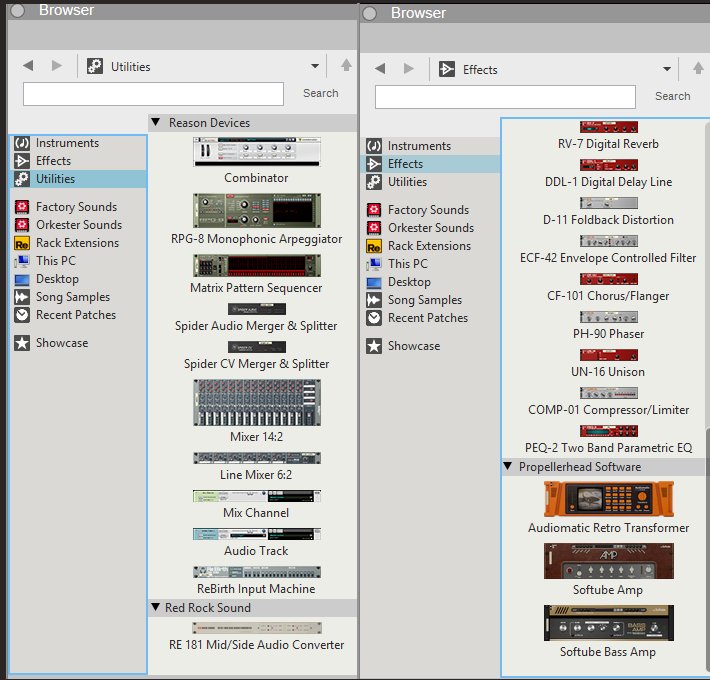The image size is (710, 680).
Task: Collapse the Reason Devices section
Action: (156, 122)
